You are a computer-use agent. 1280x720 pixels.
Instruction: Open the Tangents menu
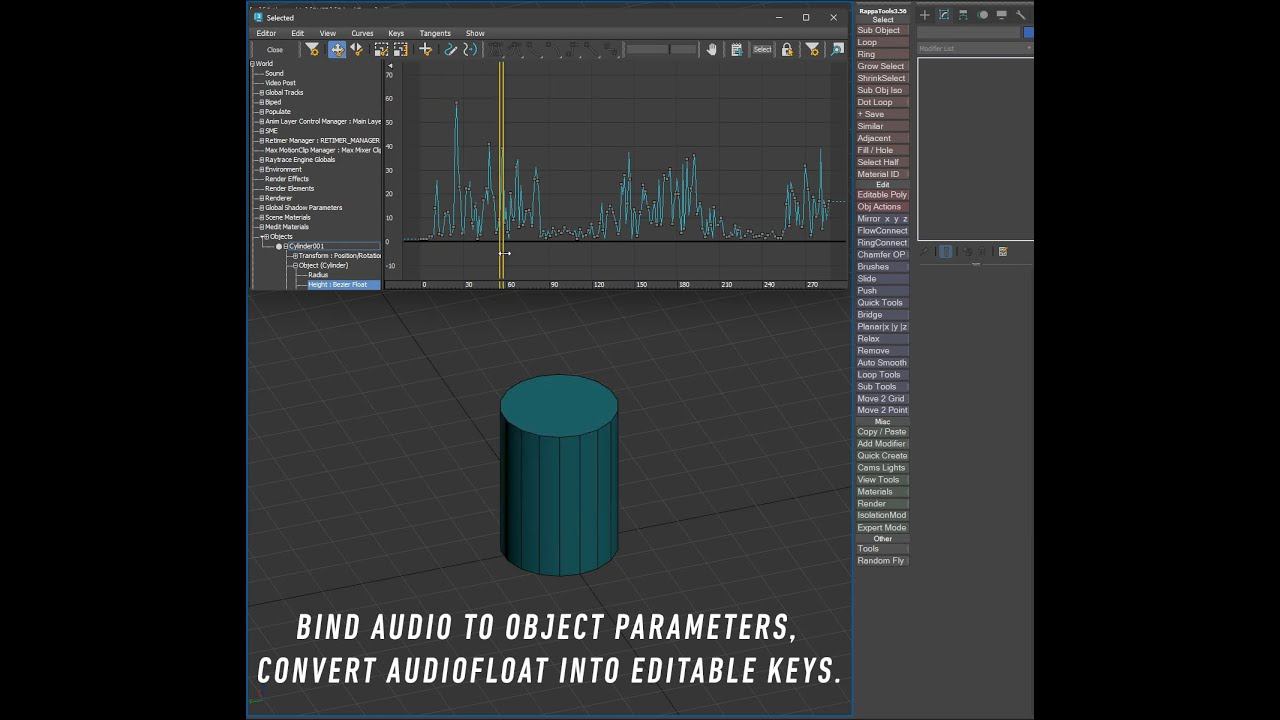pos(435,33)
